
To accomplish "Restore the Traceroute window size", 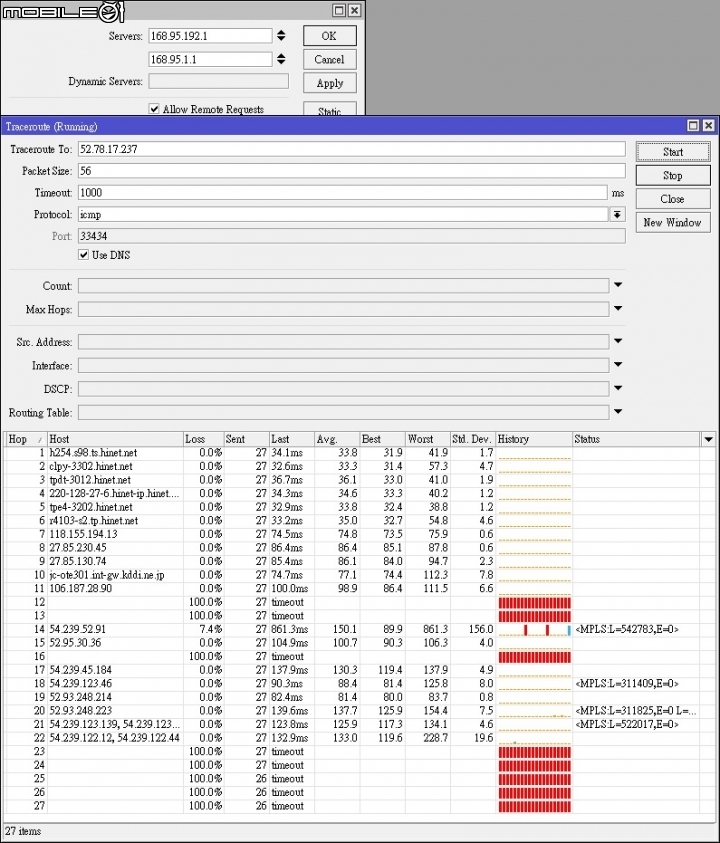I will (x=694, y=126).
